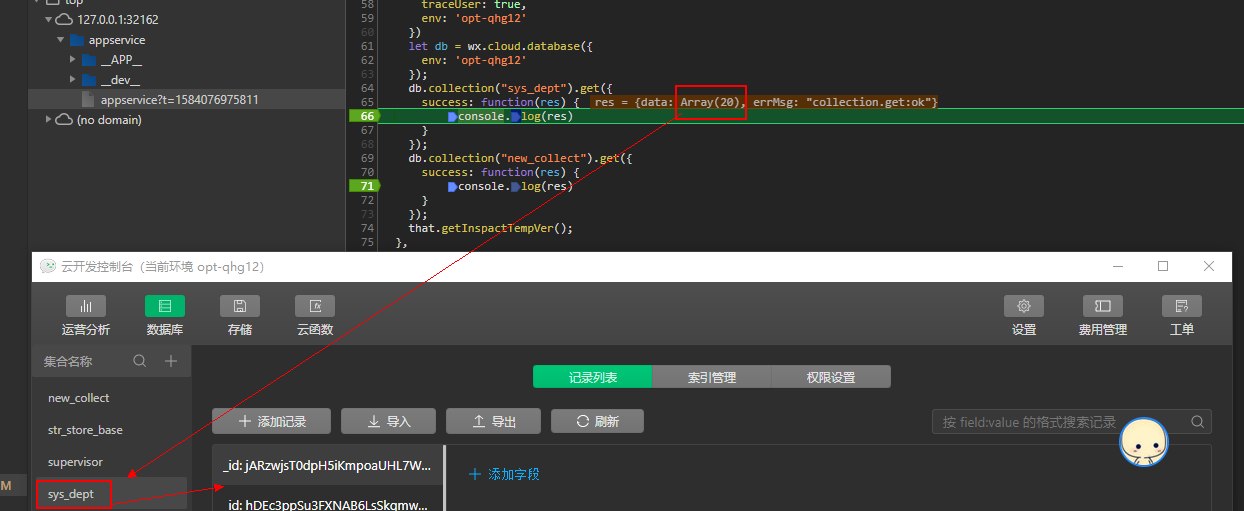Viewport: 1244px width, 511px height.
Task: Click 导入 import button
Action: 388,421
